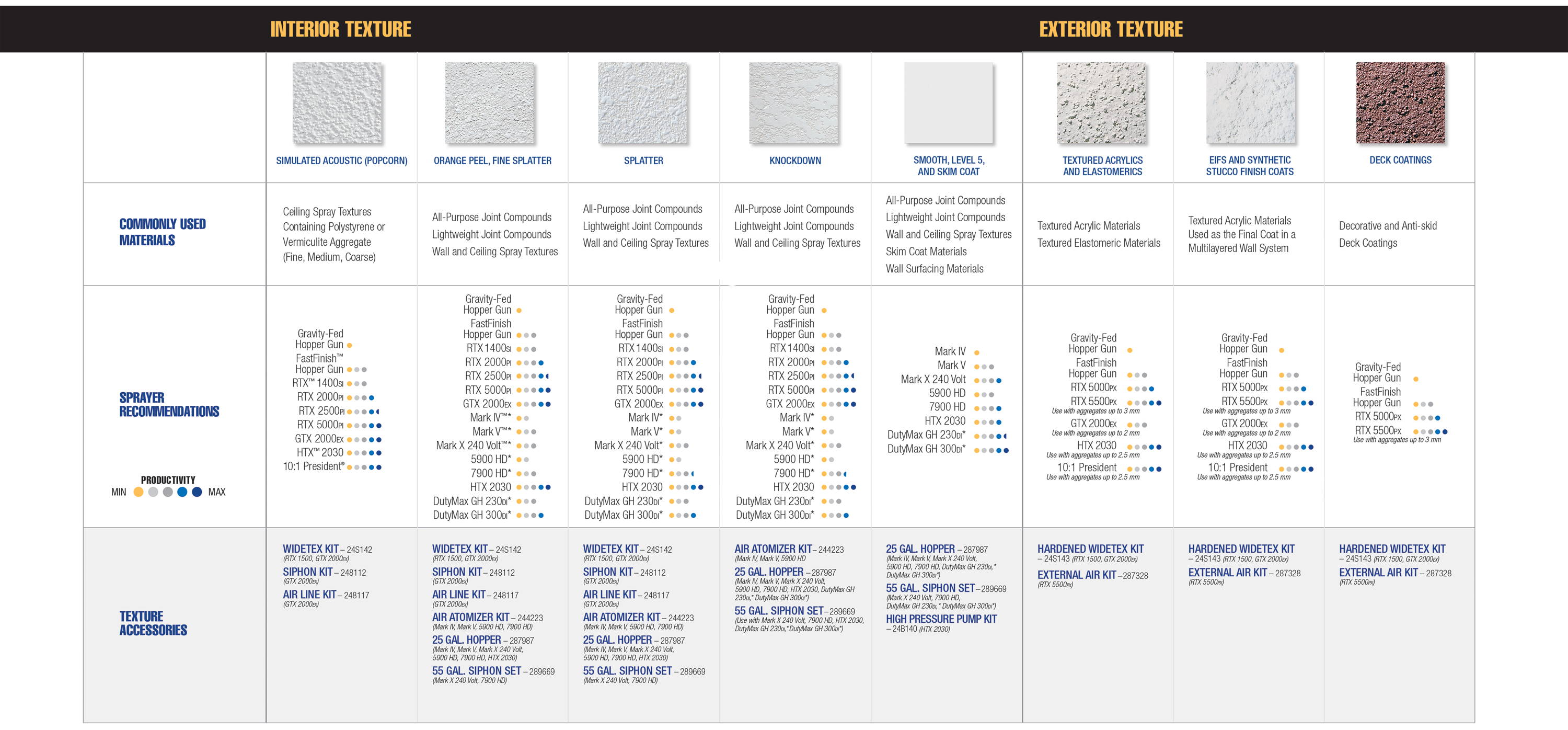Click the SPRAYER RECOMMENDATIONS row heading
1568x730 pixels.
(169, 404)
